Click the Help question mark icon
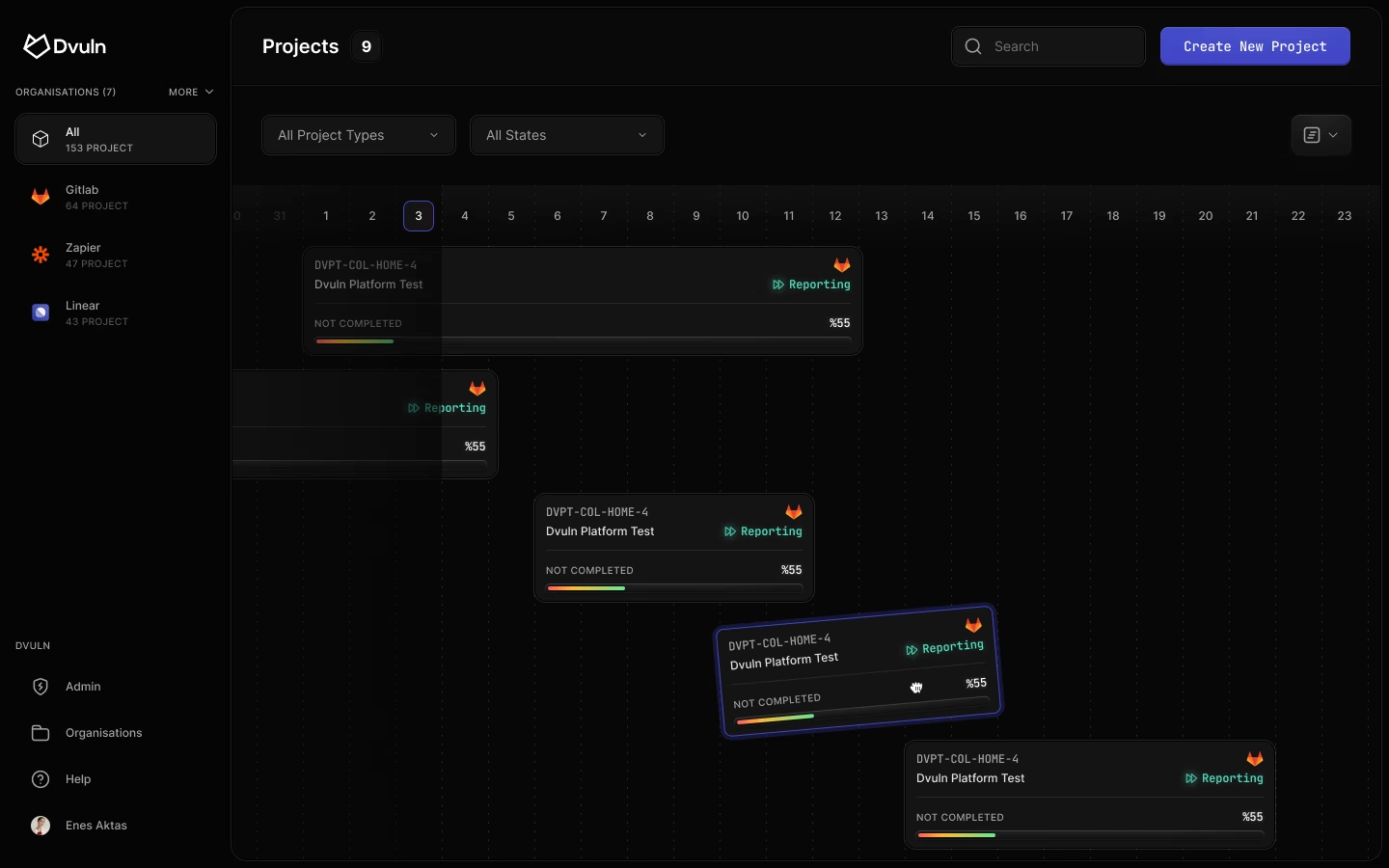The width and height of the screenshot is (1389, 868). (x=41, y=779)
